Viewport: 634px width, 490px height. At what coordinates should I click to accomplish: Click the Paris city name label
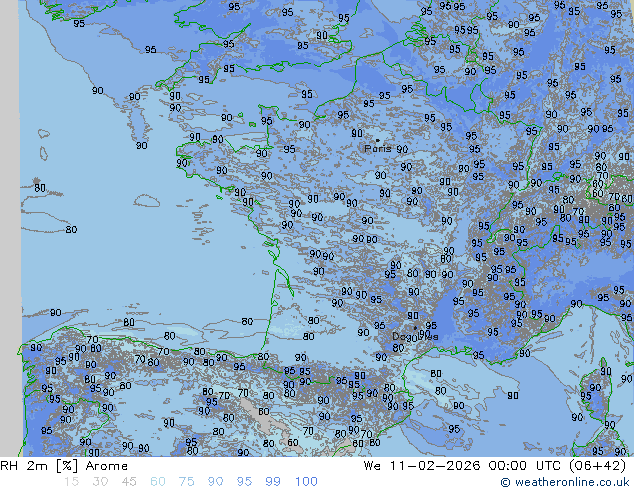377,149
